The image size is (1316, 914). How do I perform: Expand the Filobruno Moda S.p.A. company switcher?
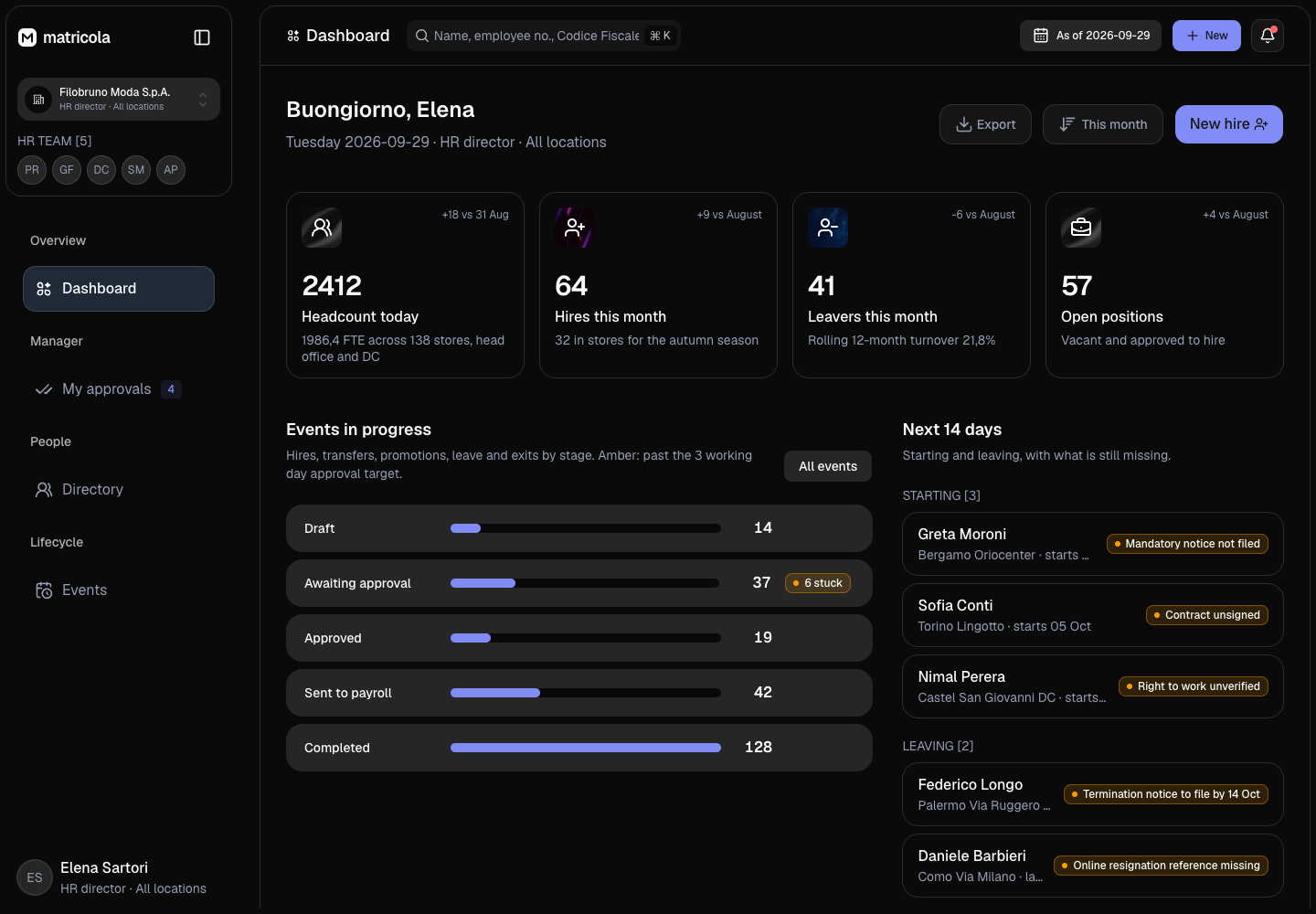point(119,99)
